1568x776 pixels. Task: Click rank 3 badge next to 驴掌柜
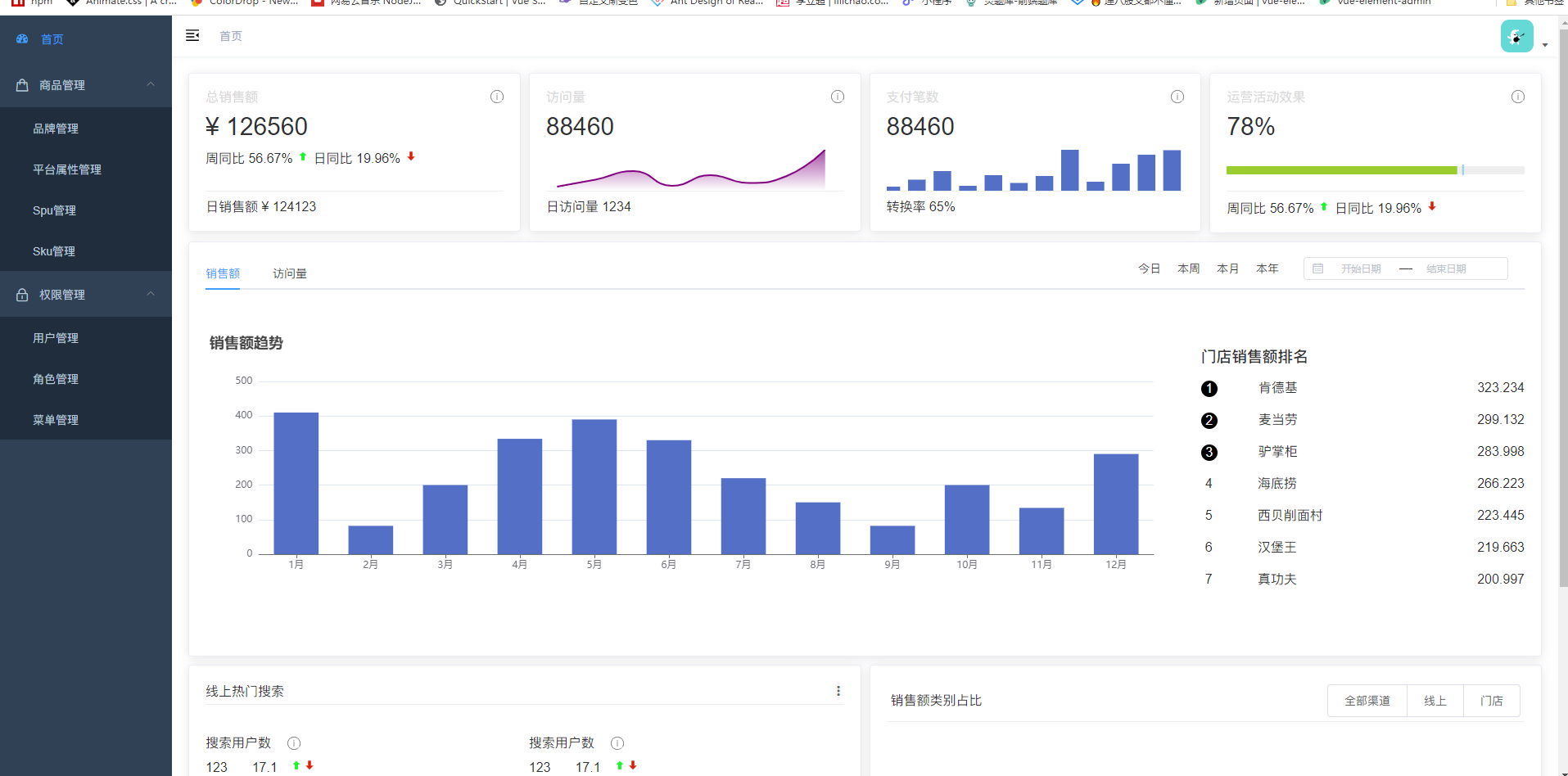tap(1209, 453)
